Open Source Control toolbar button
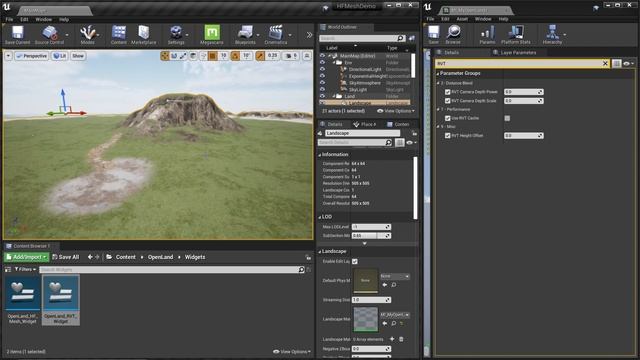The image size is (640, 360). [x=49, y=35]
